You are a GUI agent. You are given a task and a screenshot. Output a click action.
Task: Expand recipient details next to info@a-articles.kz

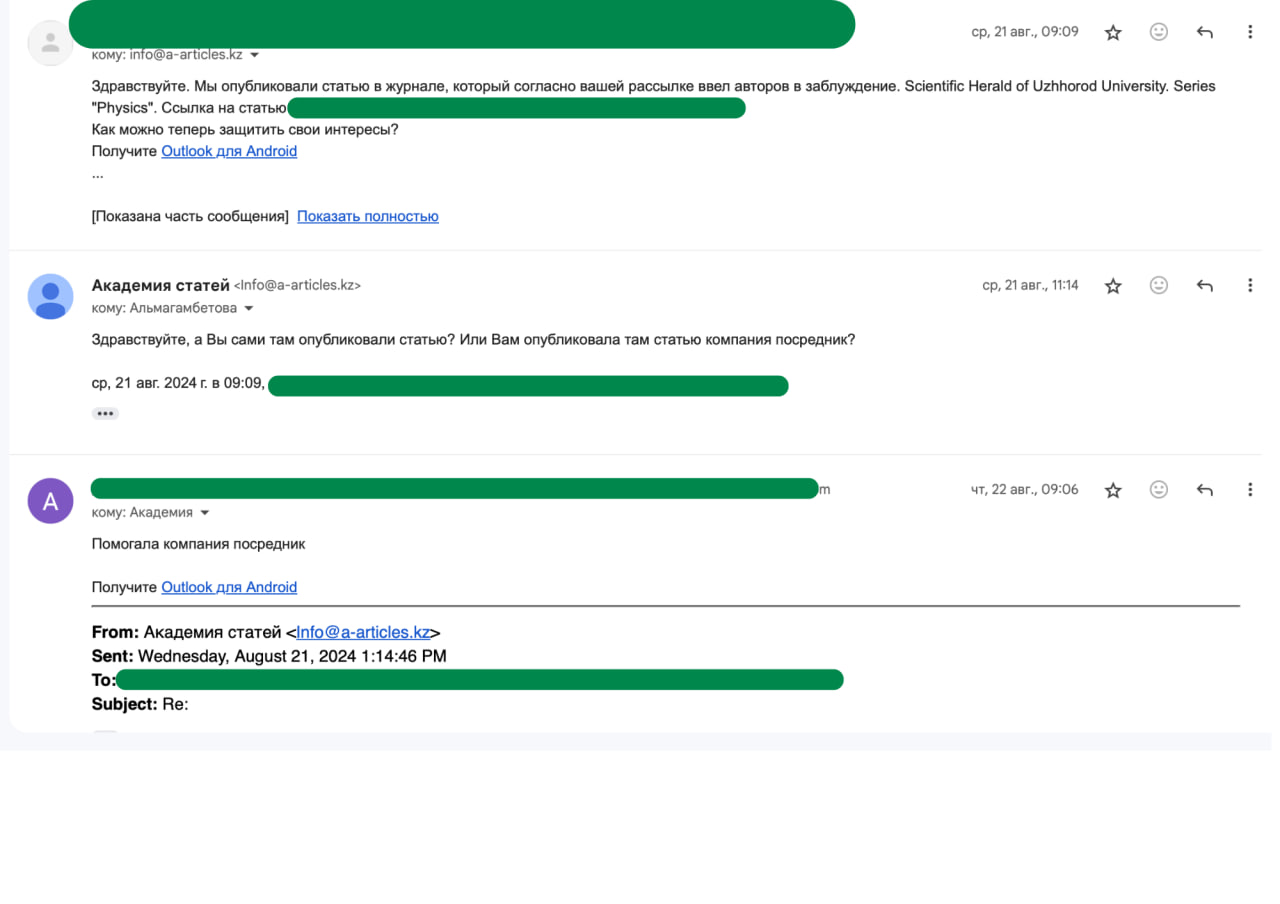(255, 55)
